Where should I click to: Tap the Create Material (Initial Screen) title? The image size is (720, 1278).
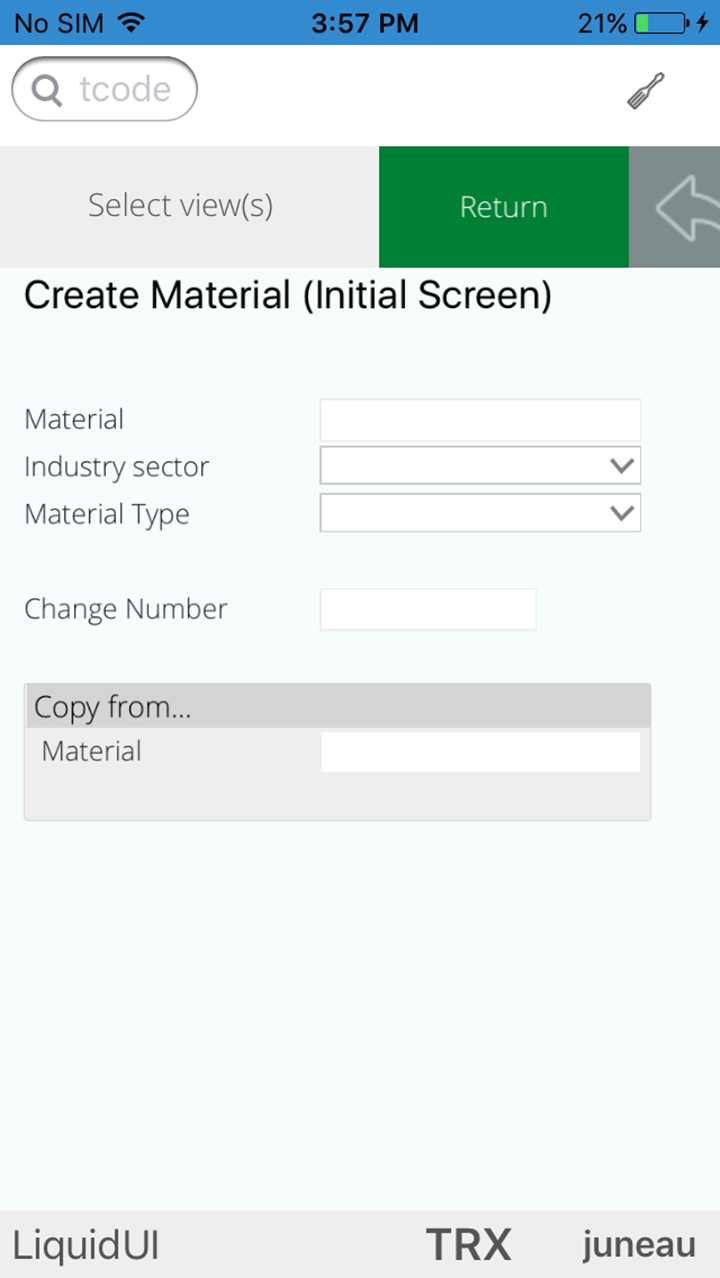[x=288, y=296]
